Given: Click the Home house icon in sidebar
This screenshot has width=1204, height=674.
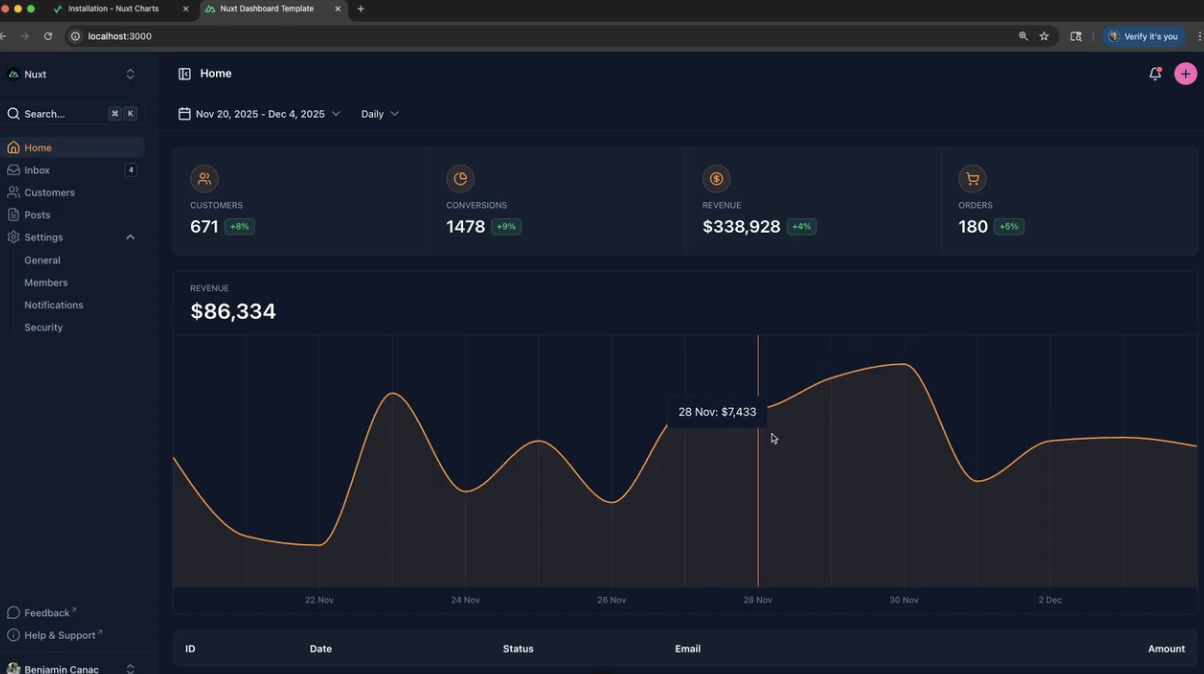Looking at the screenshot, I should coord(13,148).
